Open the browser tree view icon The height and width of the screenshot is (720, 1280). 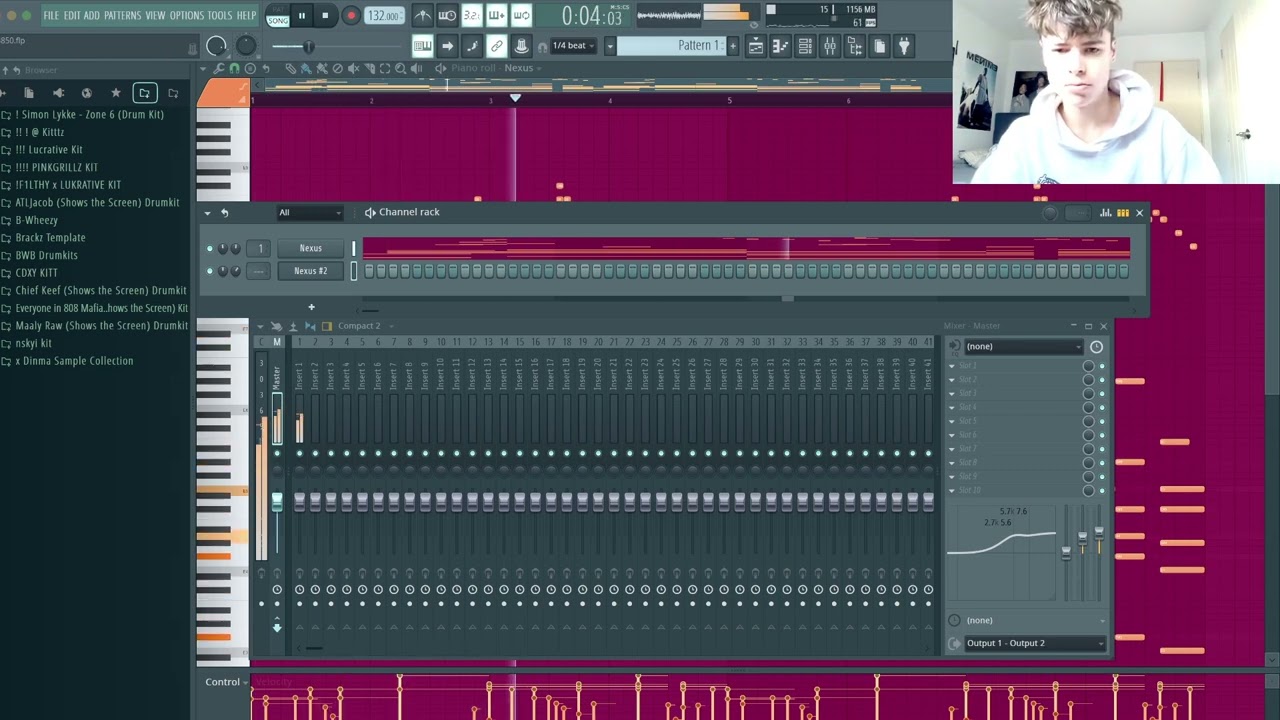click(x=854, y=46)
